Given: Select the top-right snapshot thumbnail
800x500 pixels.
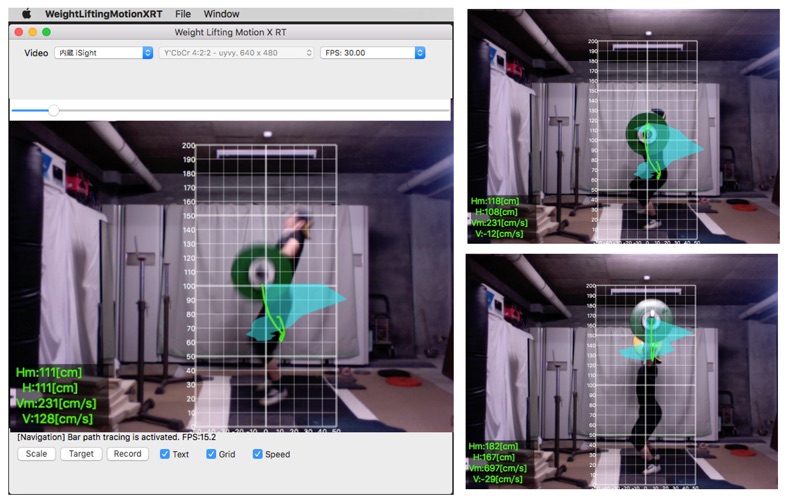Looking at the screenshot, I should tap(623, 126).
